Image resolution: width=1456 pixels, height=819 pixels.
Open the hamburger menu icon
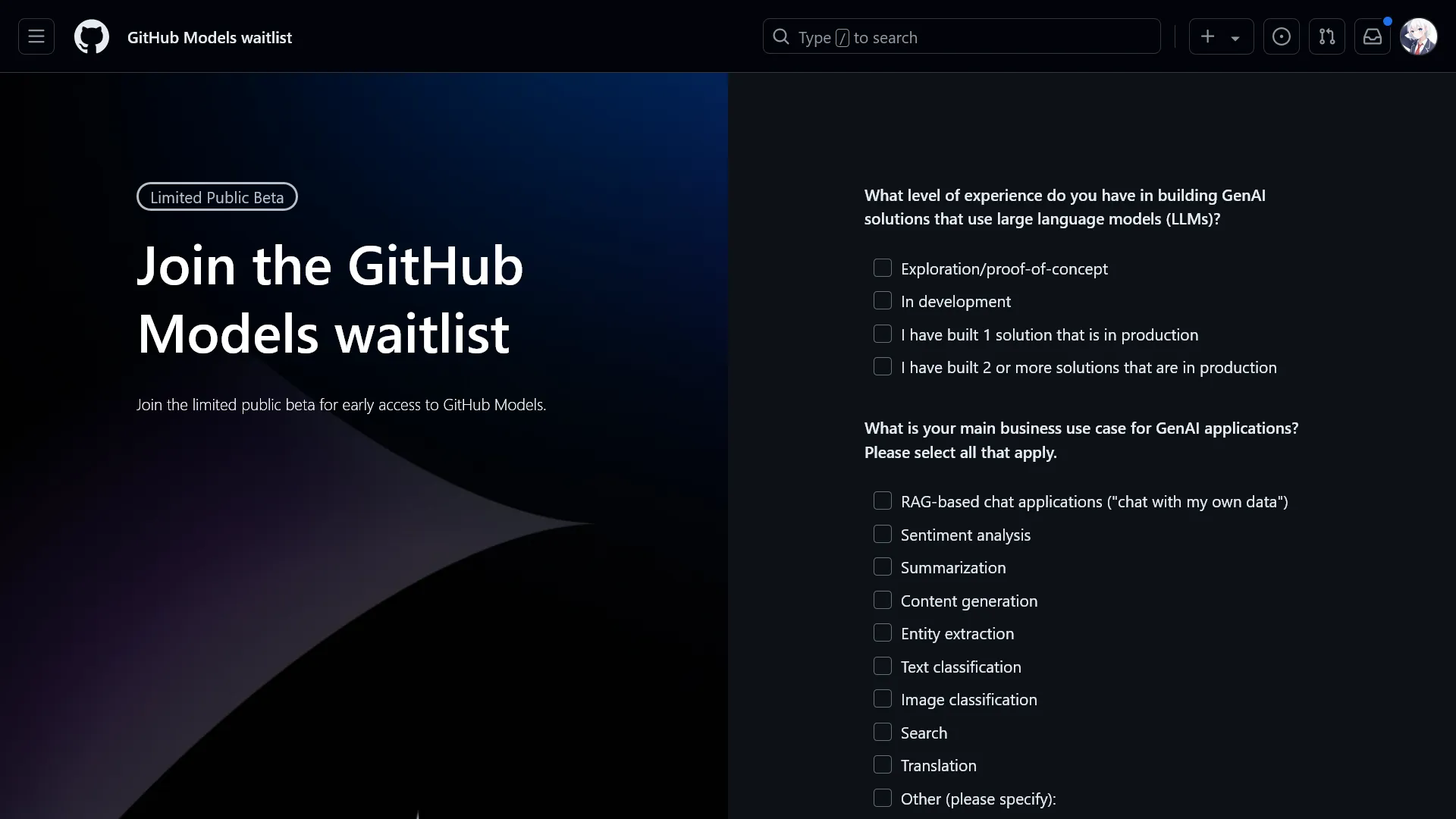pyautogui.click(x=35, y=37)
